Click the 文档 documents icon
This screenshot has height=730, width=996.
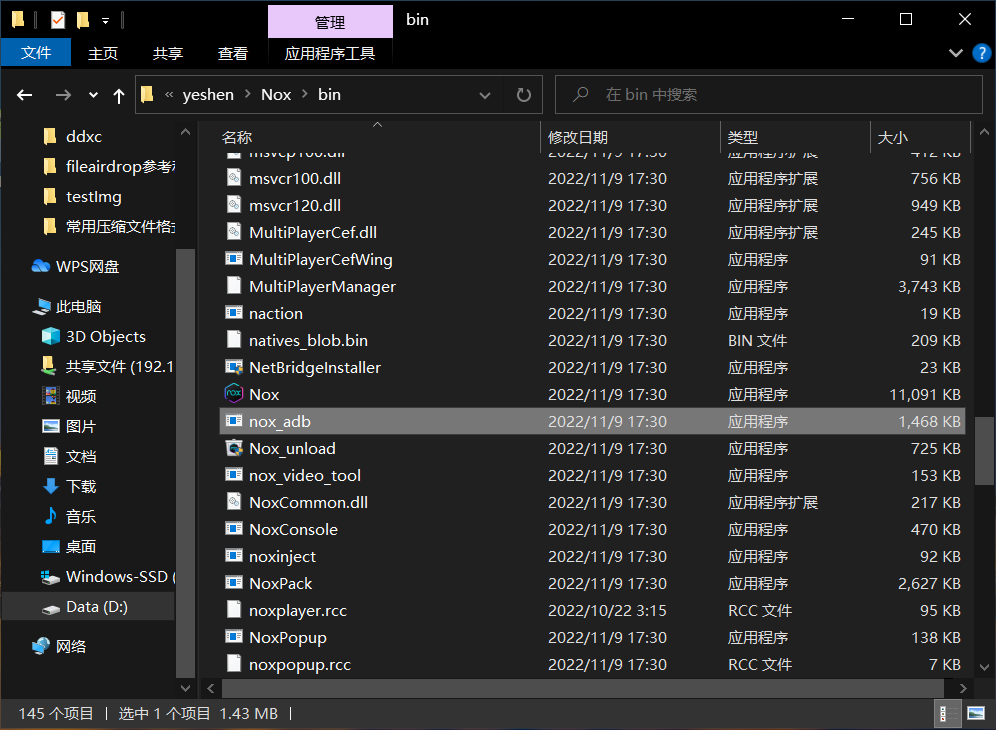point(50,456)
